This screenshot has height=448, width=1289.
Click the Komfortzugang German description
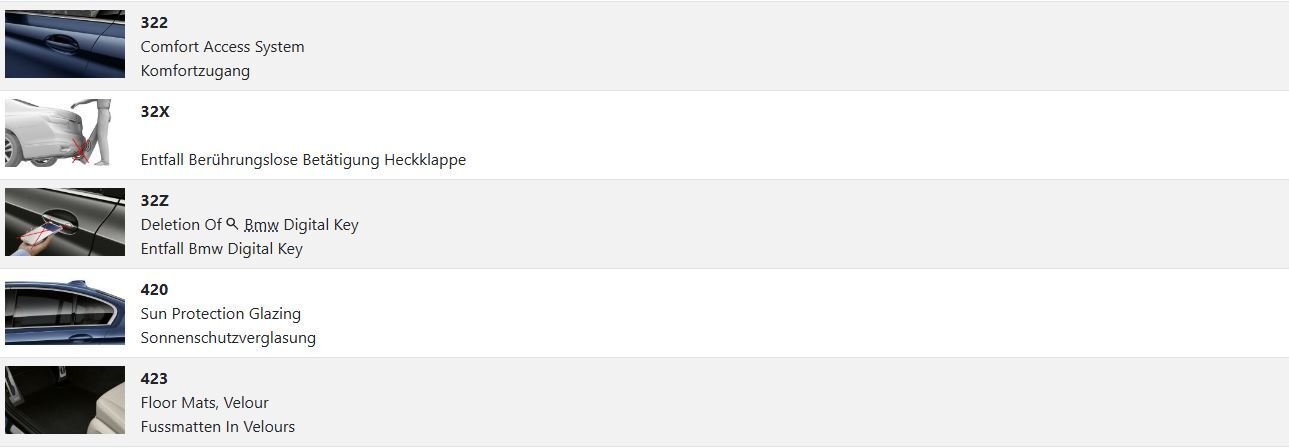point(195,71)
